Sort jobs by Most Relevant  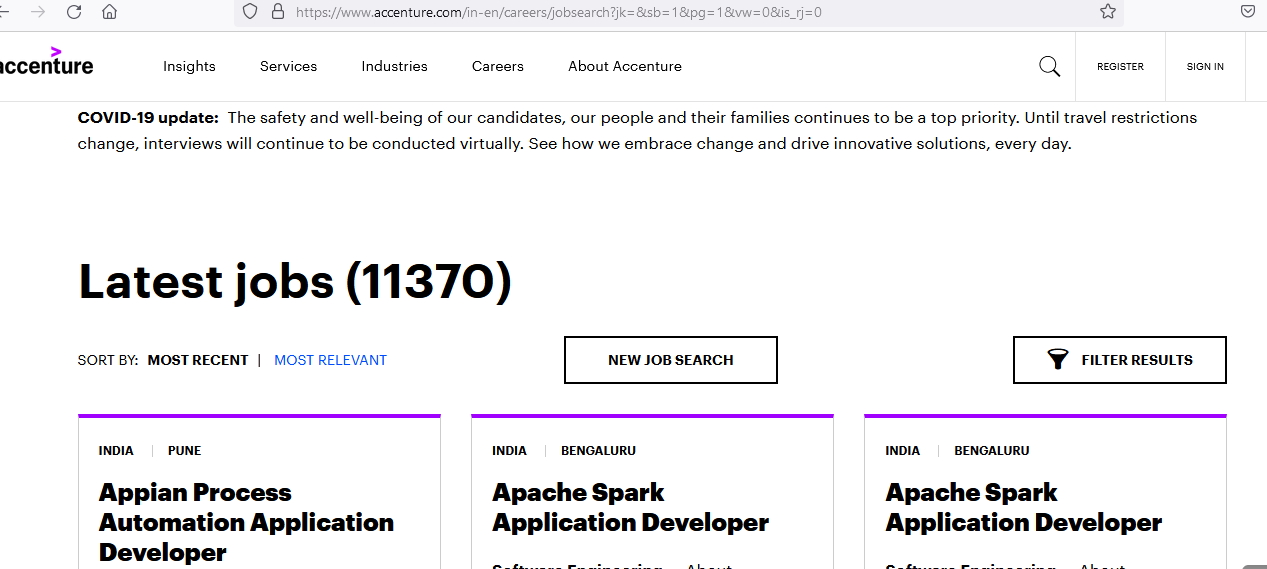(x=330, y=360)
